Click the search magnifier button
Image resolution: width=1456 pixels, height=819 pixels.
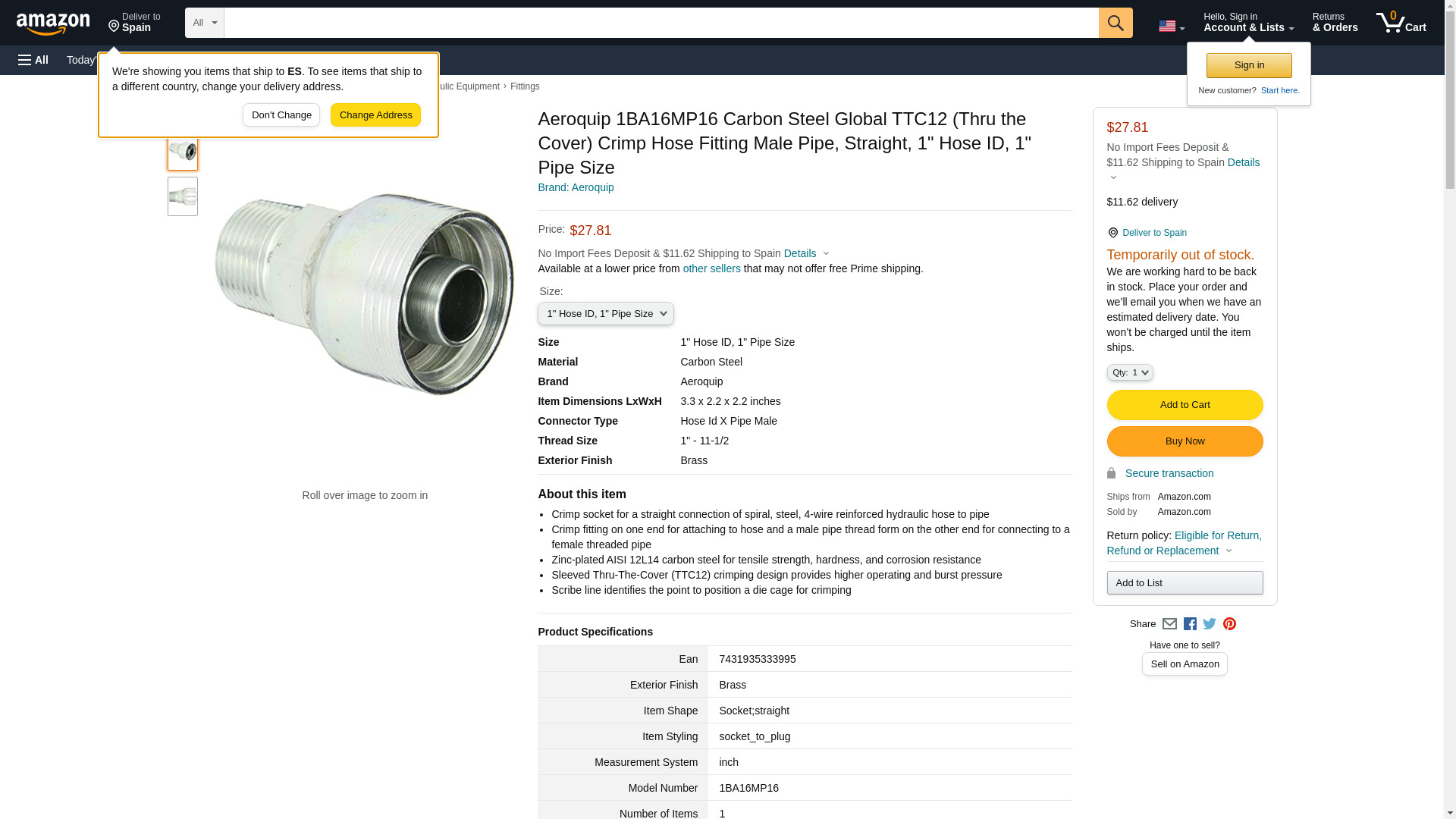point(1115,23)
